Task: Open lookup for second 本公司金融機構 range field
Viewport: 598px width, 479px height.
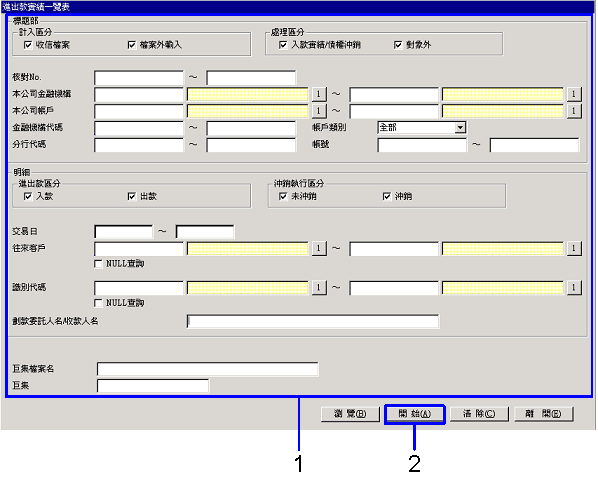Action: pos(574,94)
